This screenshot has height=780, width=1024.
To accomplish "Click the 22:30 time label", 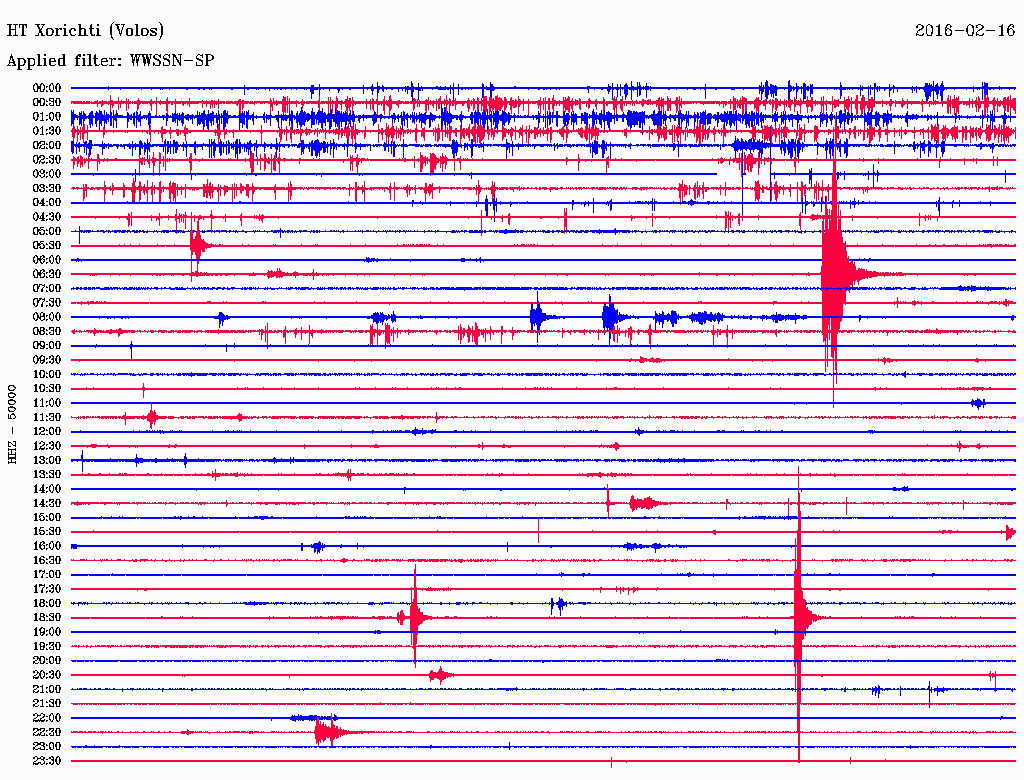I will [x=47, y=732].
